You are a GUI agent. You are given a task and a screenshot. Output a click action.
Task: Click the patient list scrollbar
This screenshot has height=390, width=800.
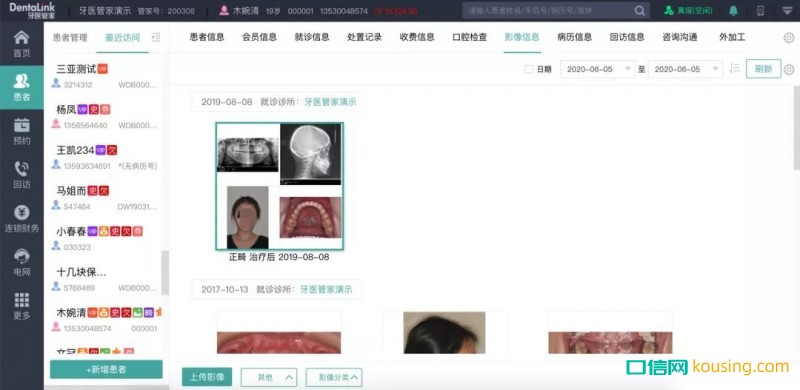(164, 273)
